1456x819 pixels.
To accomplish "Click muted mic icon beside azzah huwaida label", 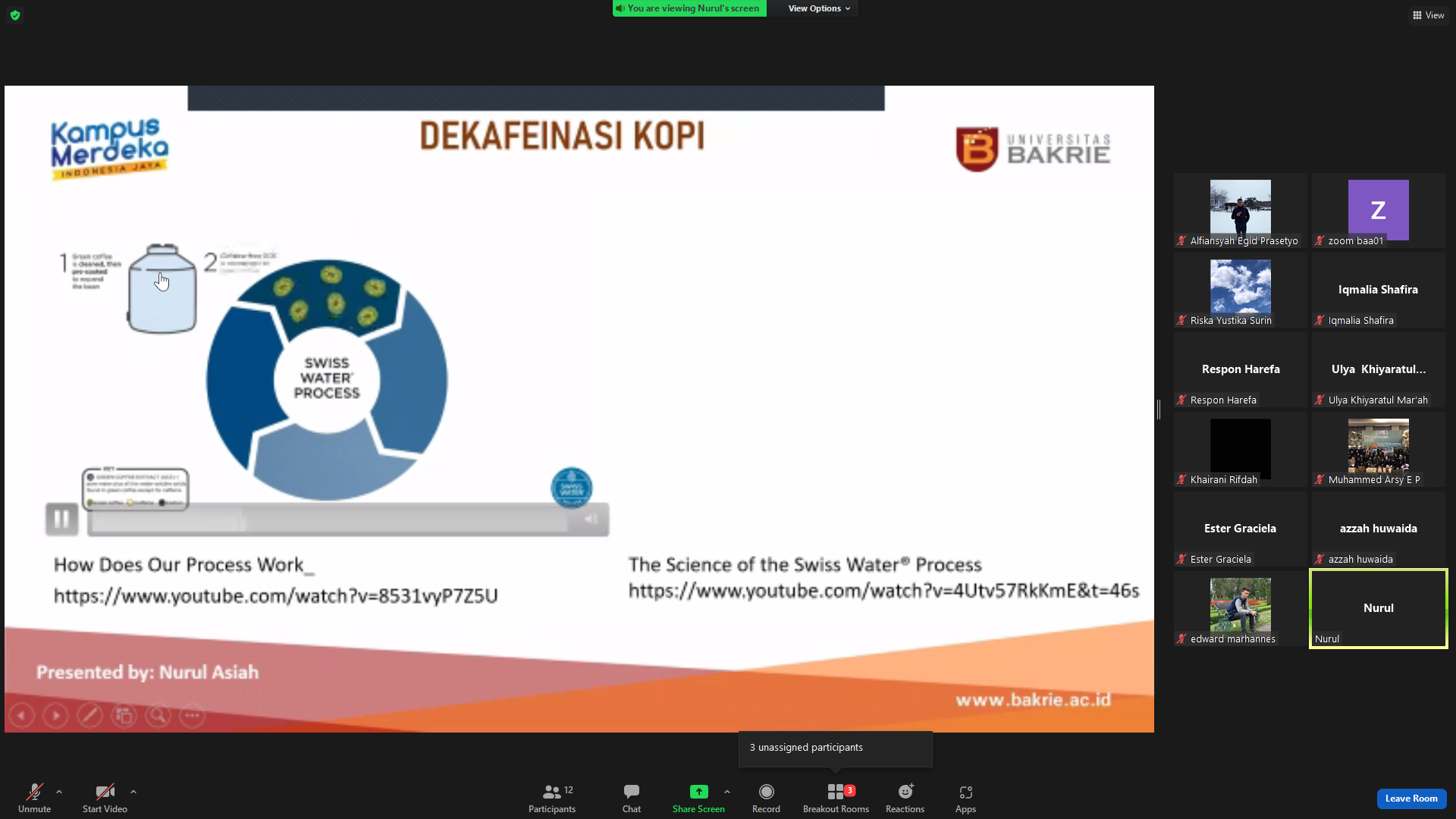I will (x=1319, y=560).
